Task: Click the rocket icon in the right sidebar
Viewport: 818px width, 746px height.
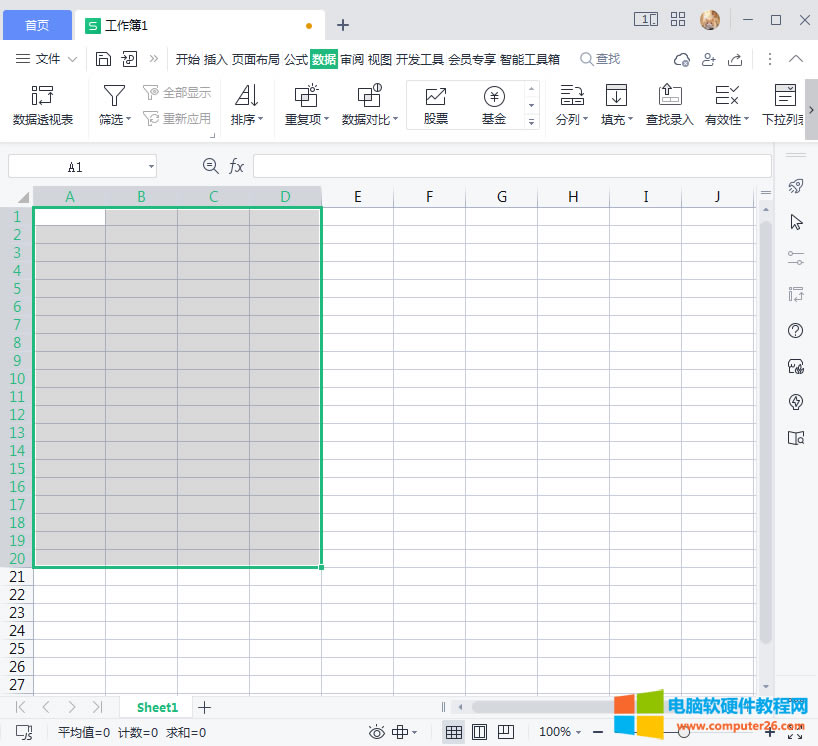Action: (796, 186)
